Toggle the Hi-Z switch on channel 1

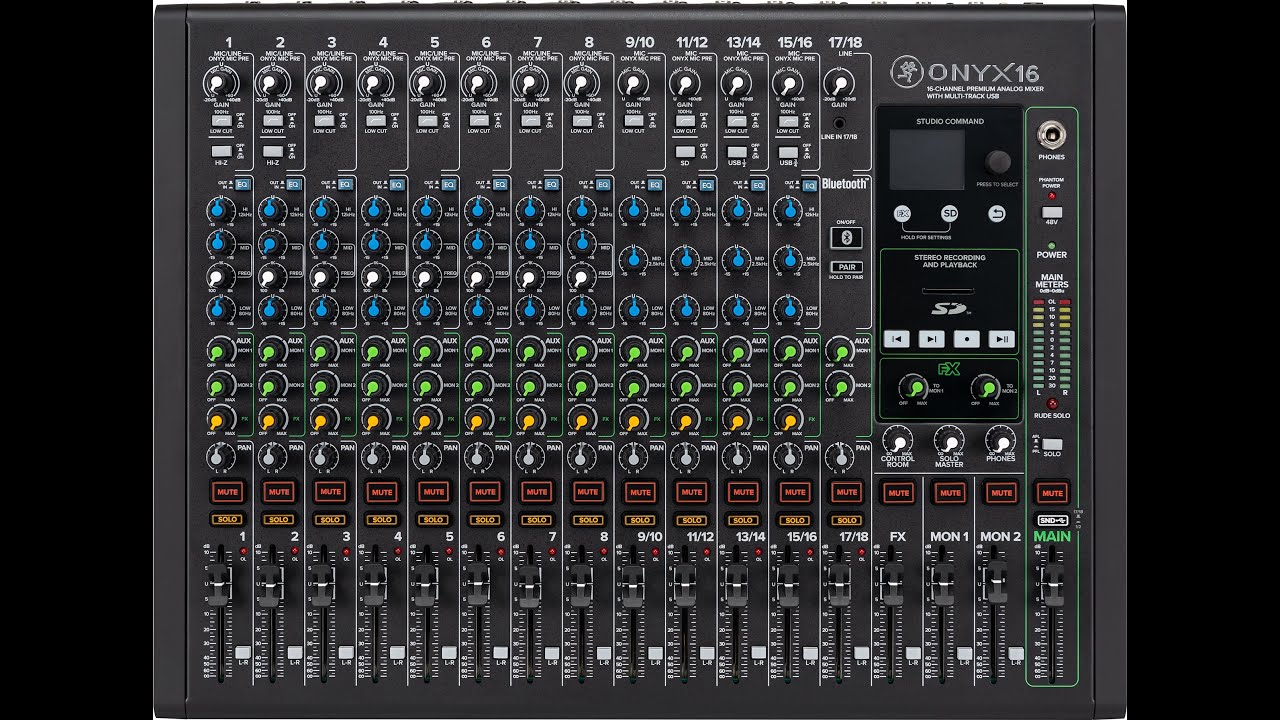[x=221, y=151]
